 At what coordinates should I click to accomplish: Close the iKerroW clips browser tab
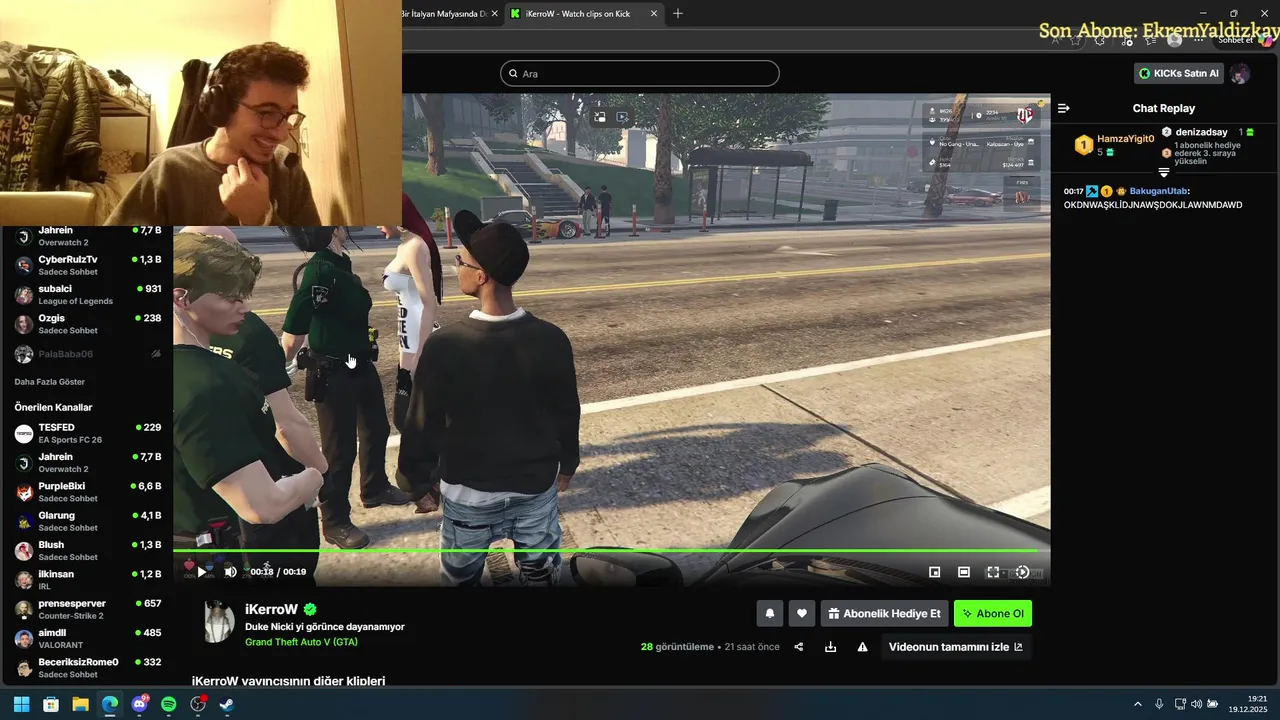tap(654, 13)
